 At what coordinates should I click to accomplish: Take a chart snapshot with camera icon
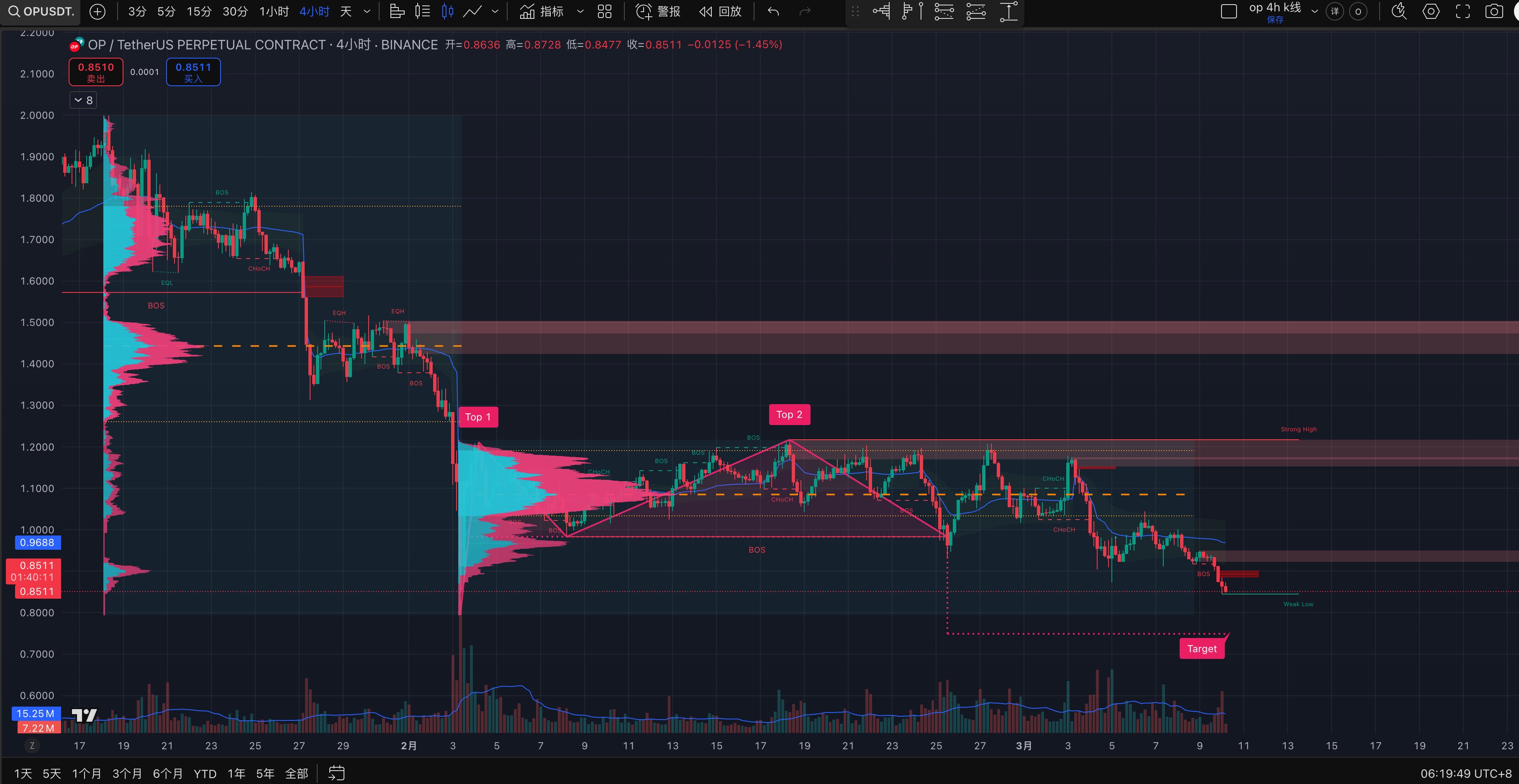coord(1493,11)
